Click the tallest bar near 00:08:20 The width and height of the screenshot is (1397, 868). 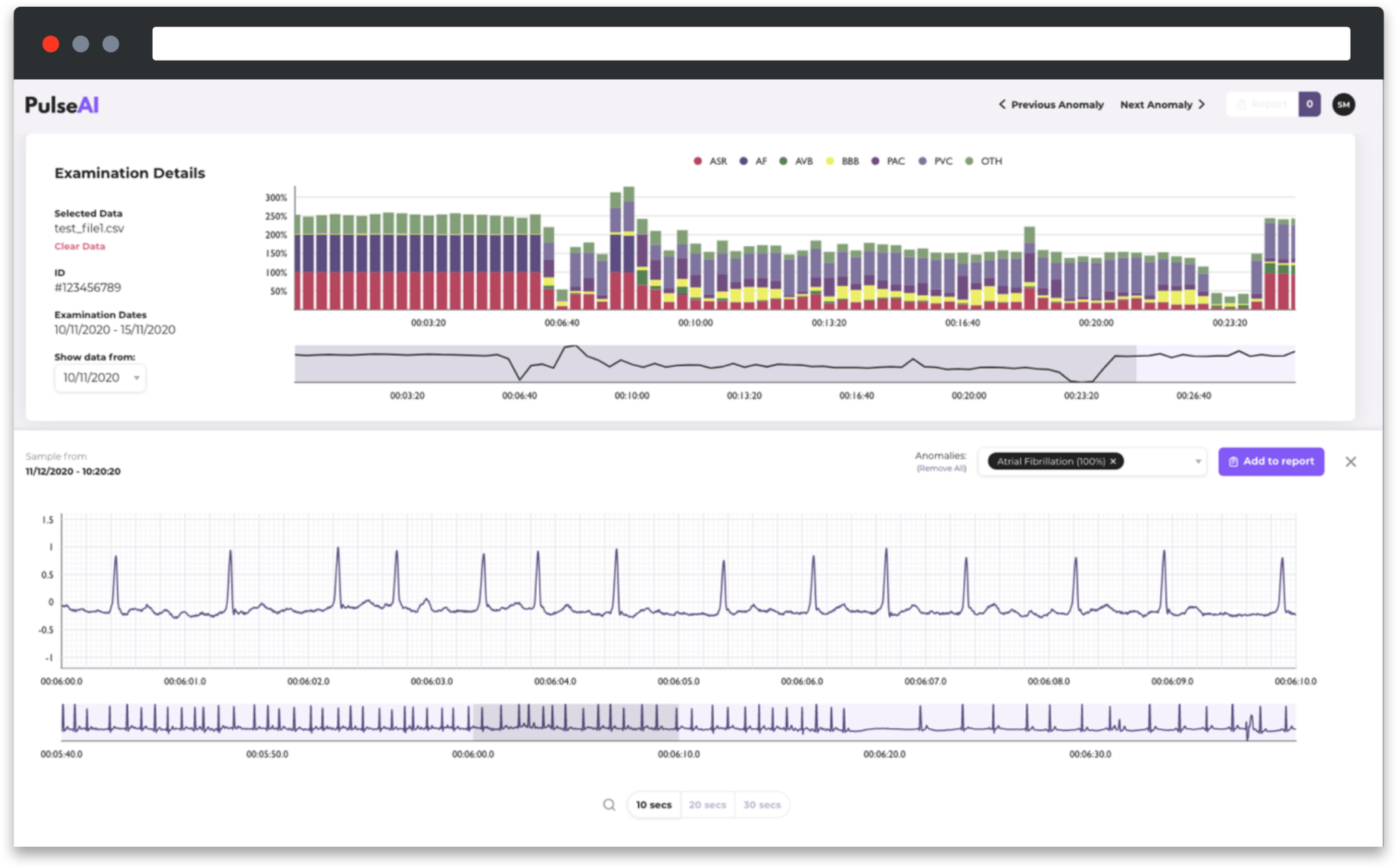[x=629, y=248]
